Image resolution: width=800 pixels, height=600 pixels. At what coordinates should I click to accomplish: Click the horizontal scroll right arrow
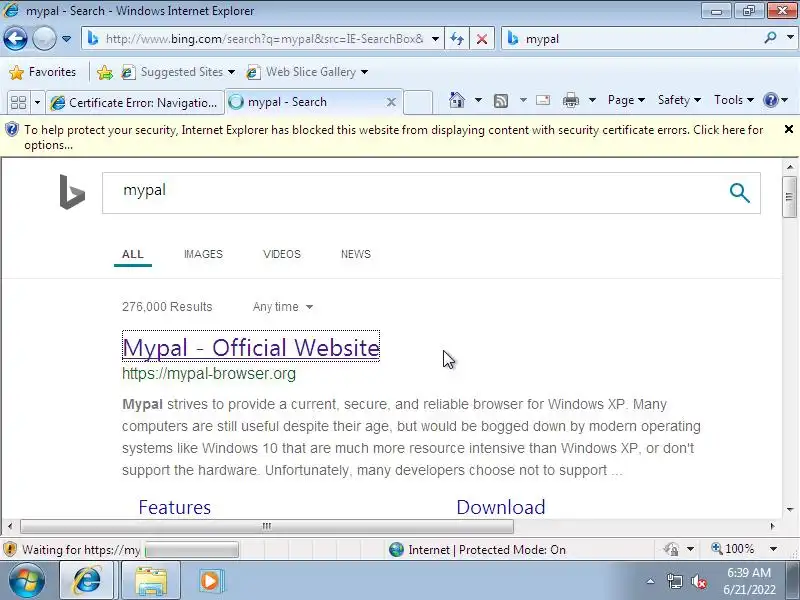click(772, 526)
